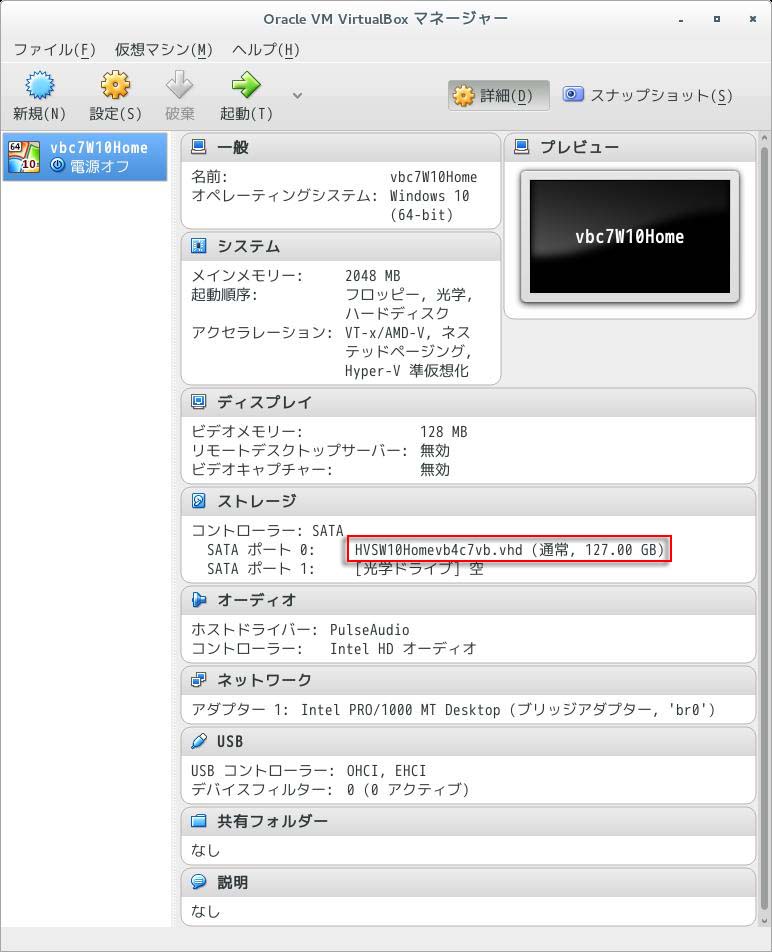Click the システム section chip icon
The height and width of the screenshot is (952, 772).
click(x=198, y=245)
